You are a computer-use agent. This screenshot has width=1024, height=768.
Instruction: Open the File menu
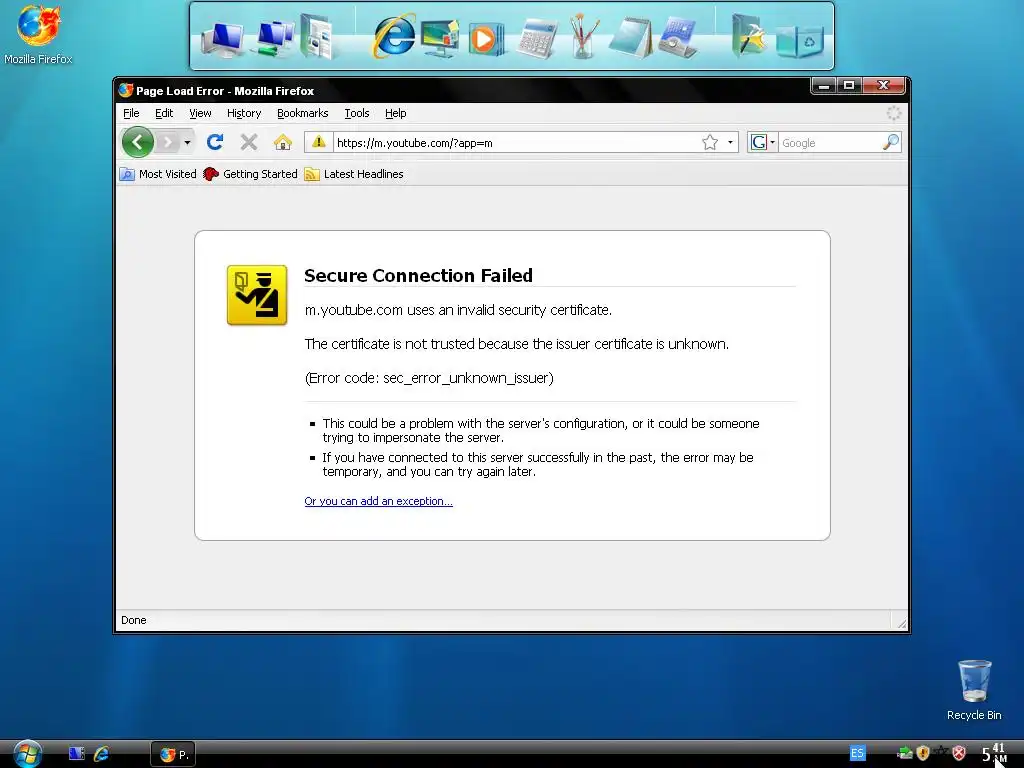[131, 113]
